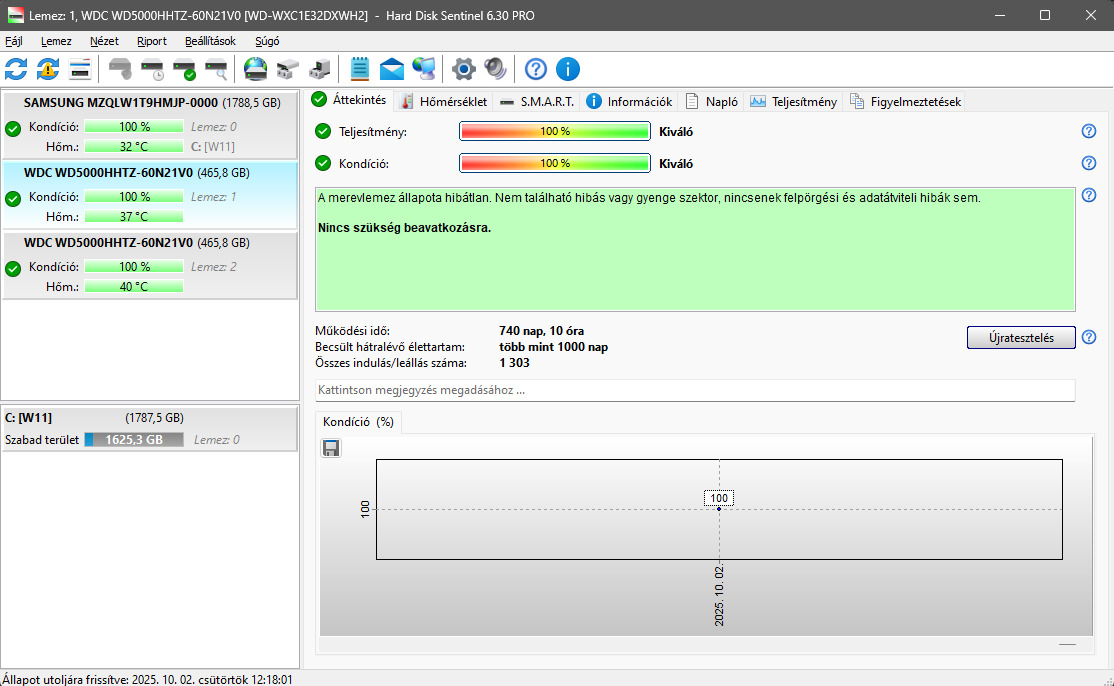Screen dimensions: 1114x686
Task: Click the Hard Disk Sentinel title bar icon
Action: (x=15, y=15)
